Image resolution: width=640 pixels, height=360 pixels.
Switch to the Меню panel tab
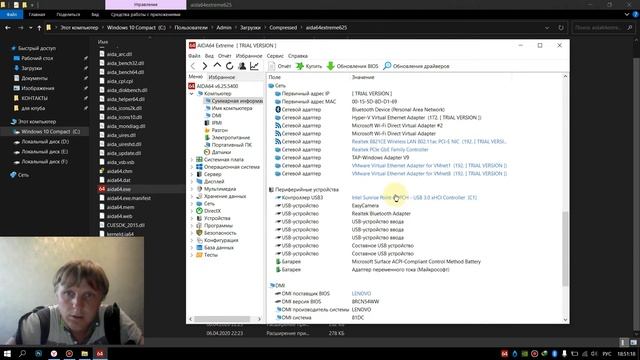click(x=196, y=77)
